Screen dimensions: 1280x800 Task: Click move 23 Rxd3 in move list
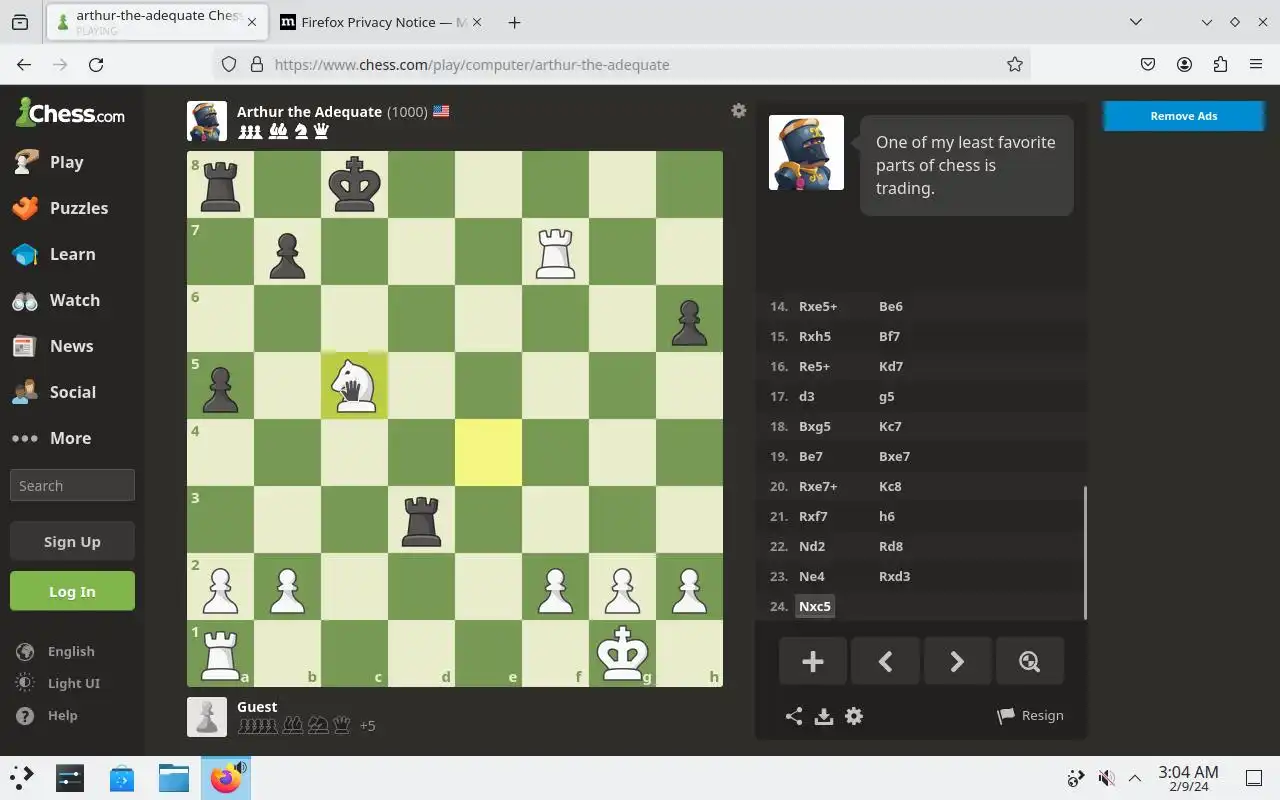click(894, 576)
